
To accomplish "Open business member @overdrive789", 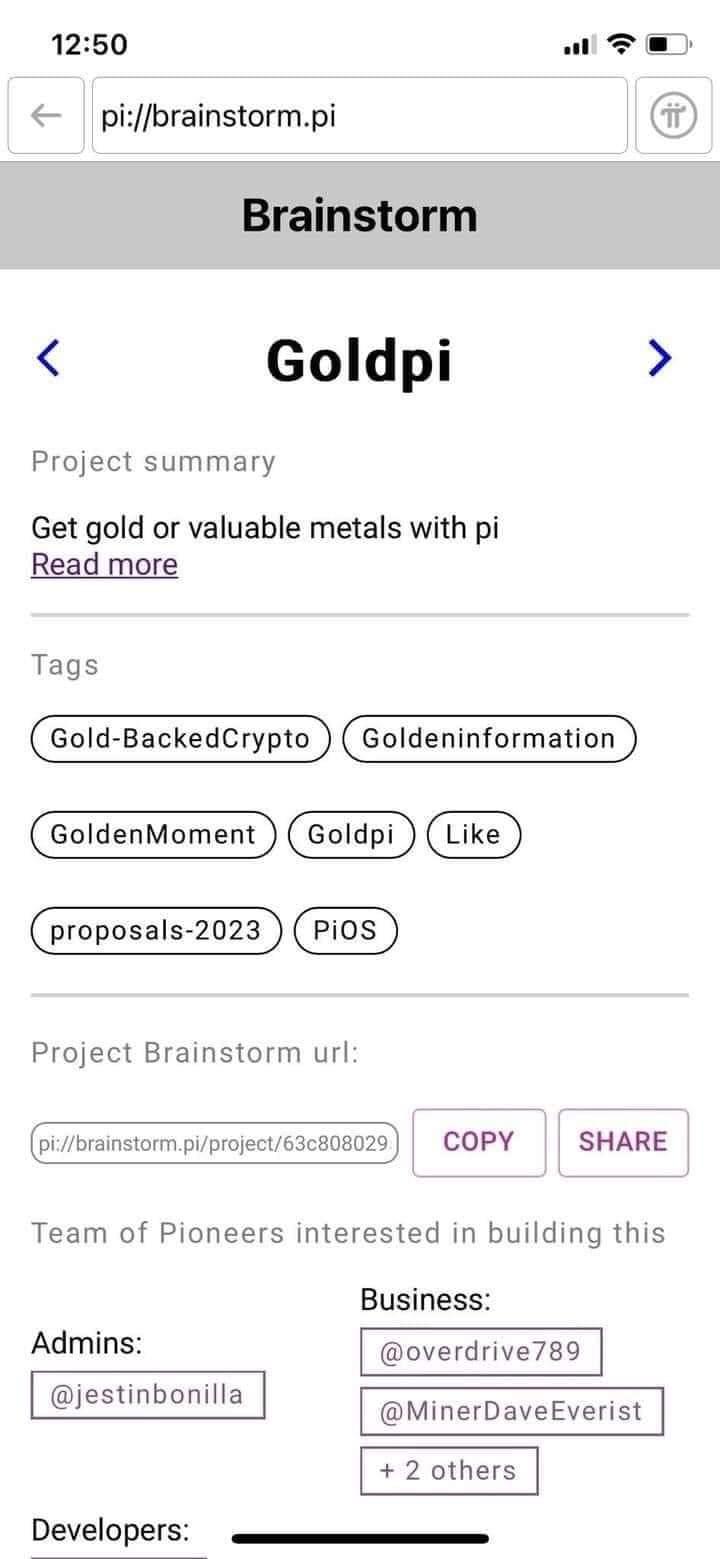I will [480, 1352].
